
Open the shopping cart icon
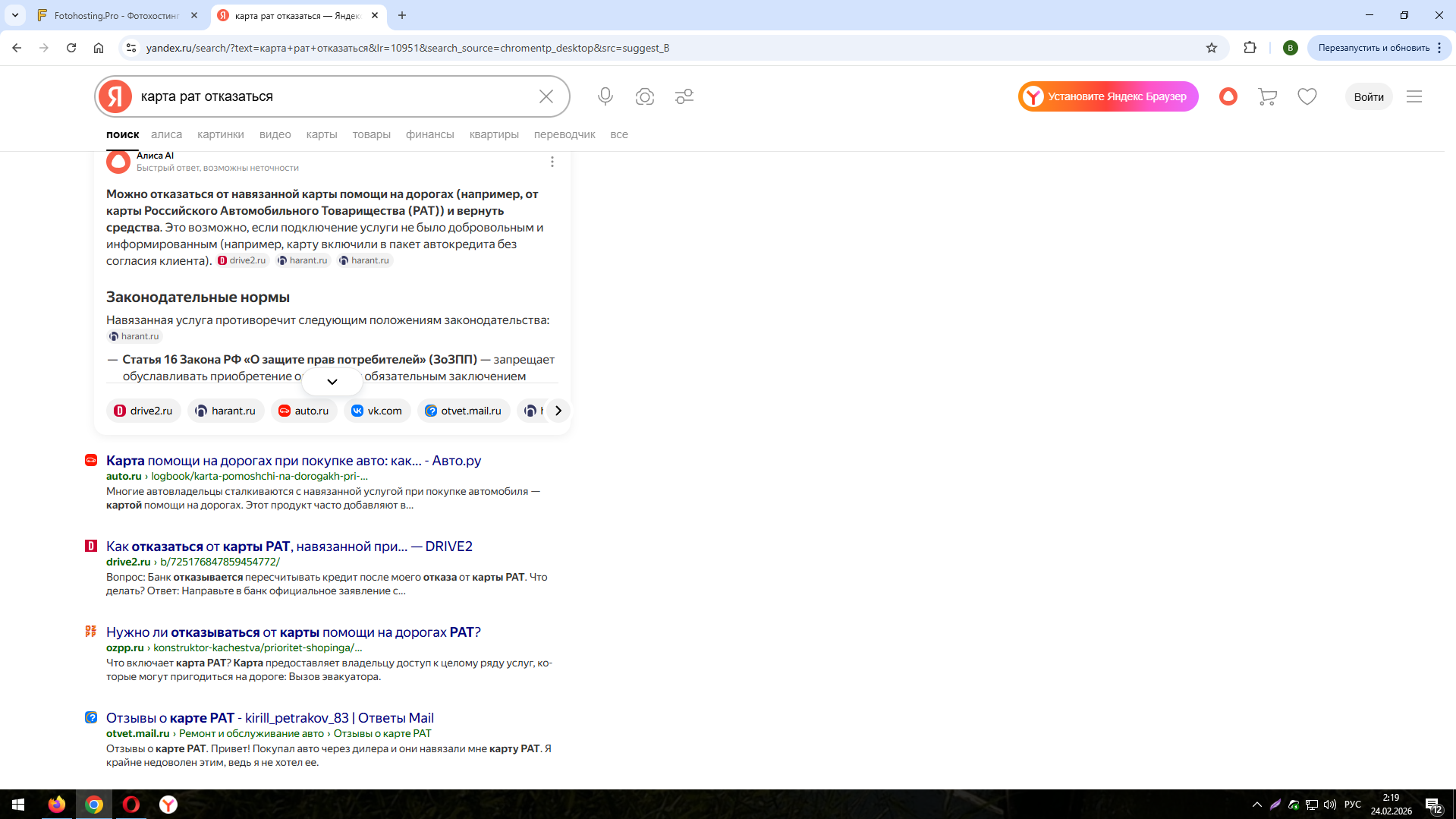pyautogui.click(x=1268, y=96)
